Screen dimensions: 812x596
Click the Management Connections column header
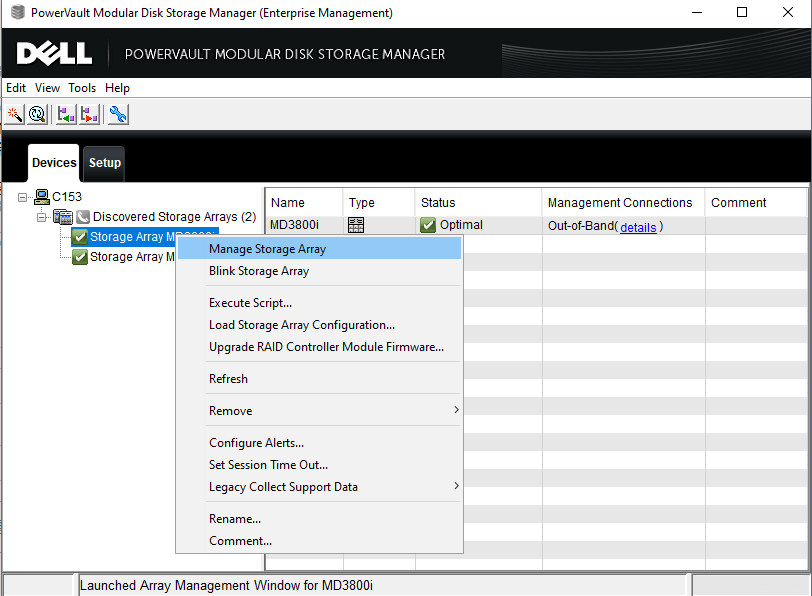coord(624,202)
